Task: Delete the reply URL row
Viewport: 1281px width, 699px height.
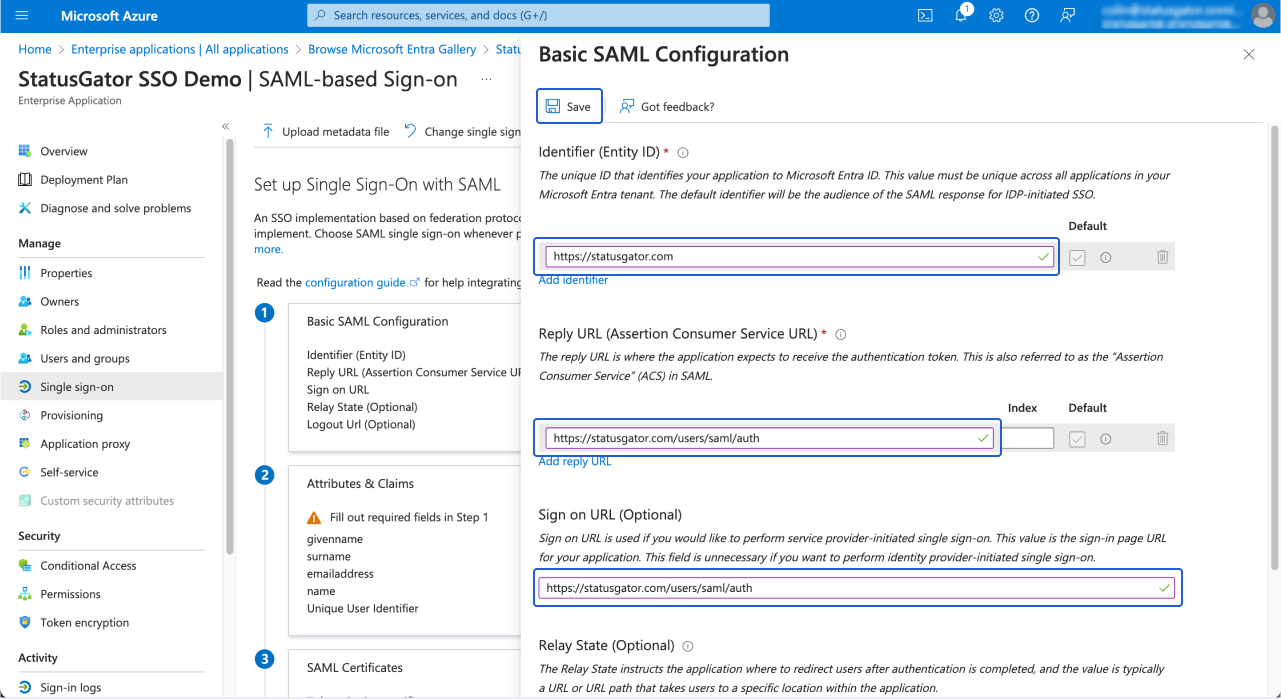Action: pyautogui.click(x=1162, y=439)
